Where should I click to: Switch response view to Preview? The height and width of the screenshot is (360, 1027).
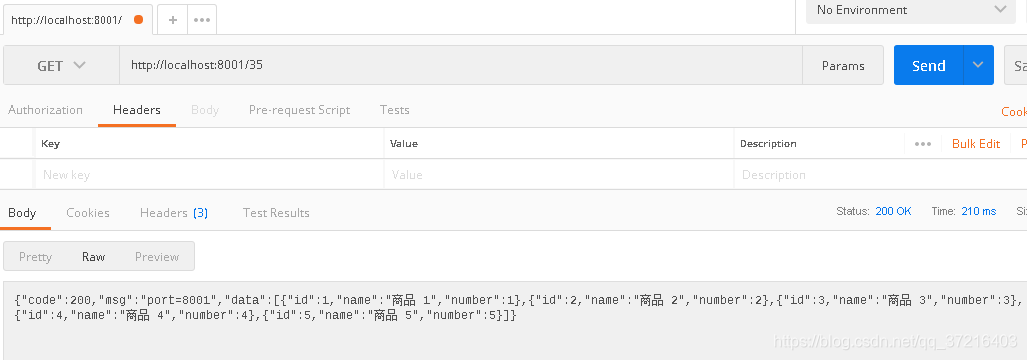point(157,257)
